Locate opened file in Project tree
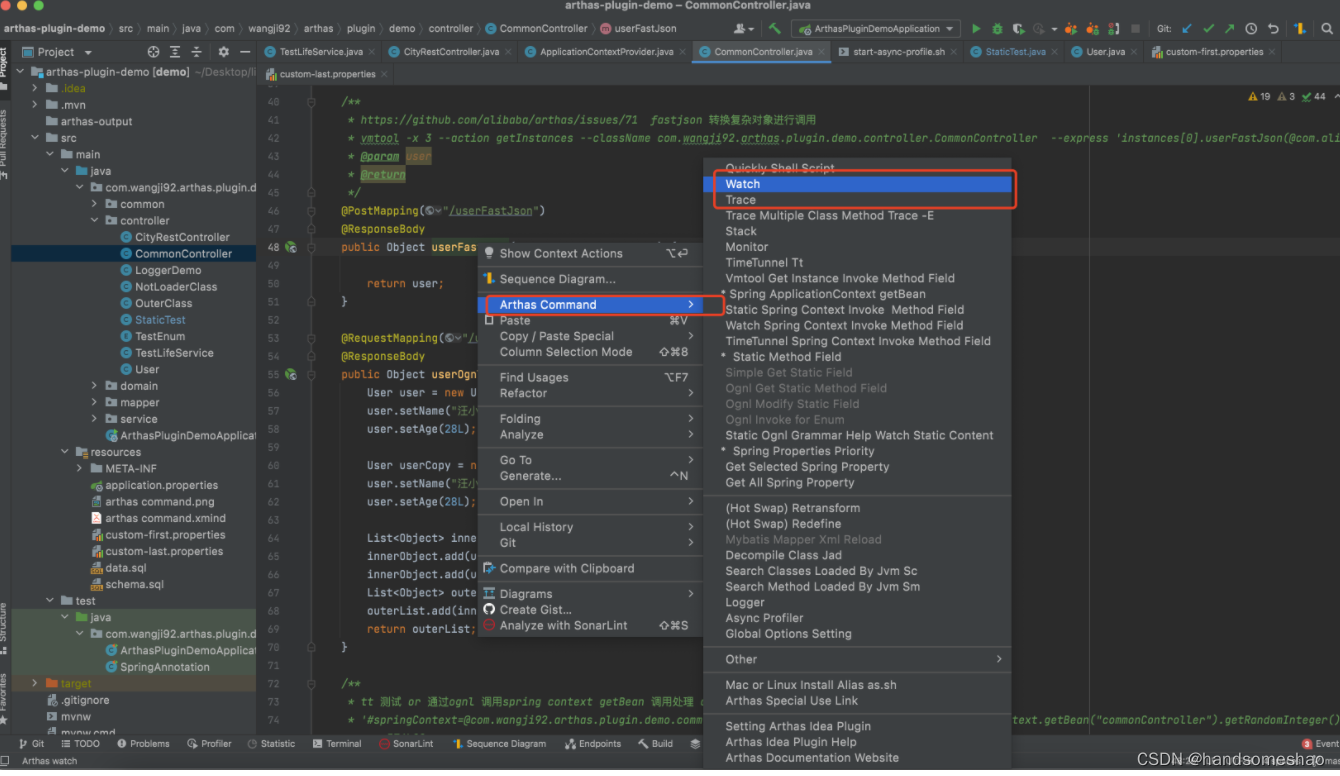Screen dimensions: 1340x776 (x=153, y=52)
